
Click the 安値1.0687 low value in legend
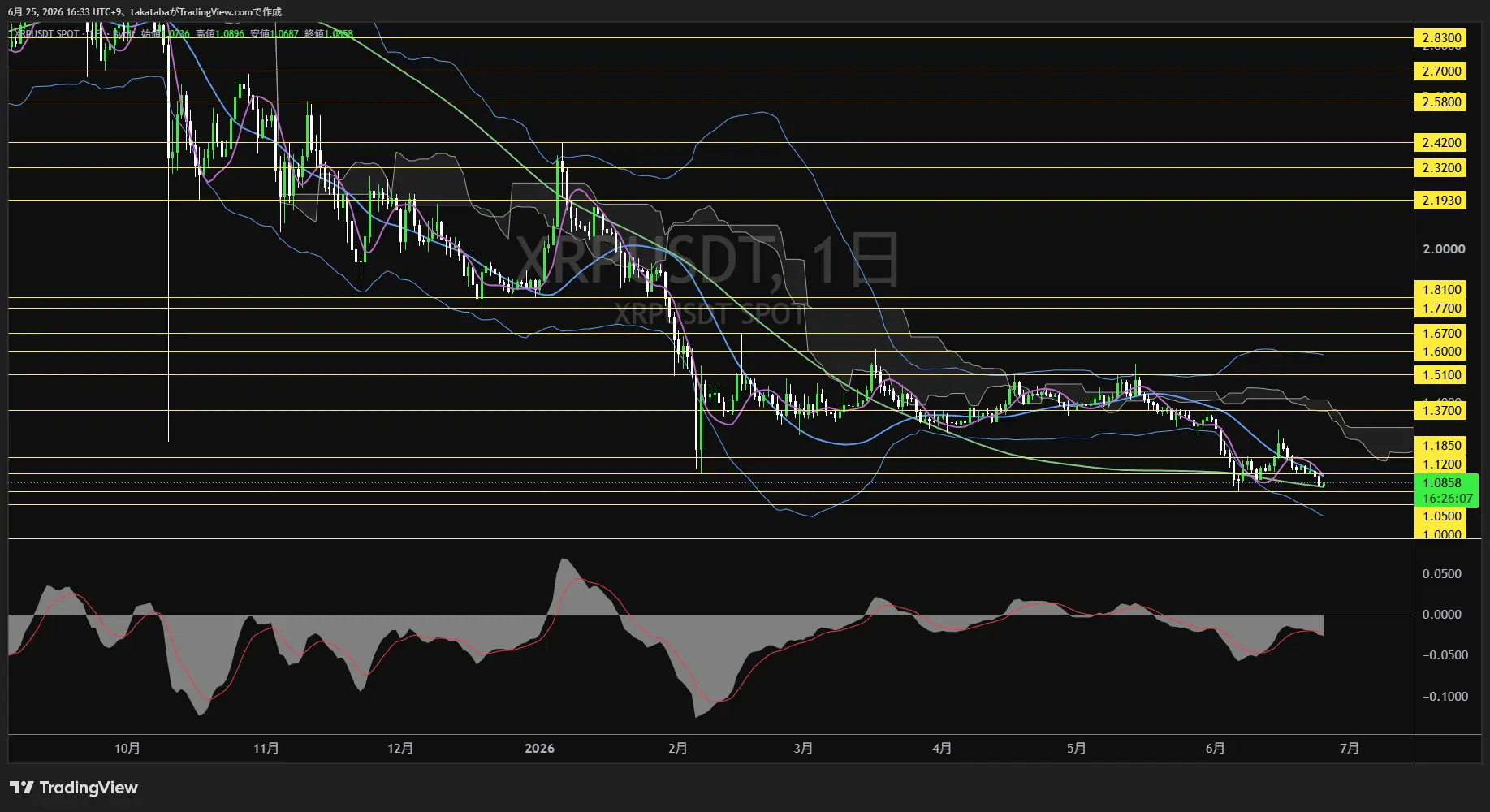[x=274, y=34]
